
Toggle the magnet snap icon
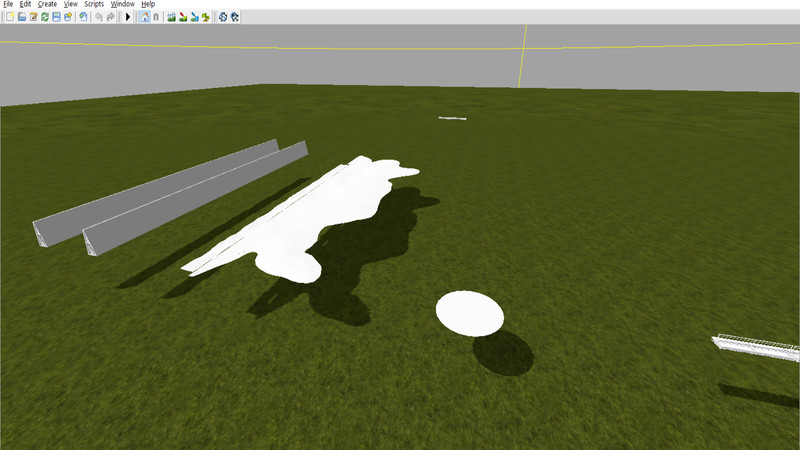(x=156, y=17)
